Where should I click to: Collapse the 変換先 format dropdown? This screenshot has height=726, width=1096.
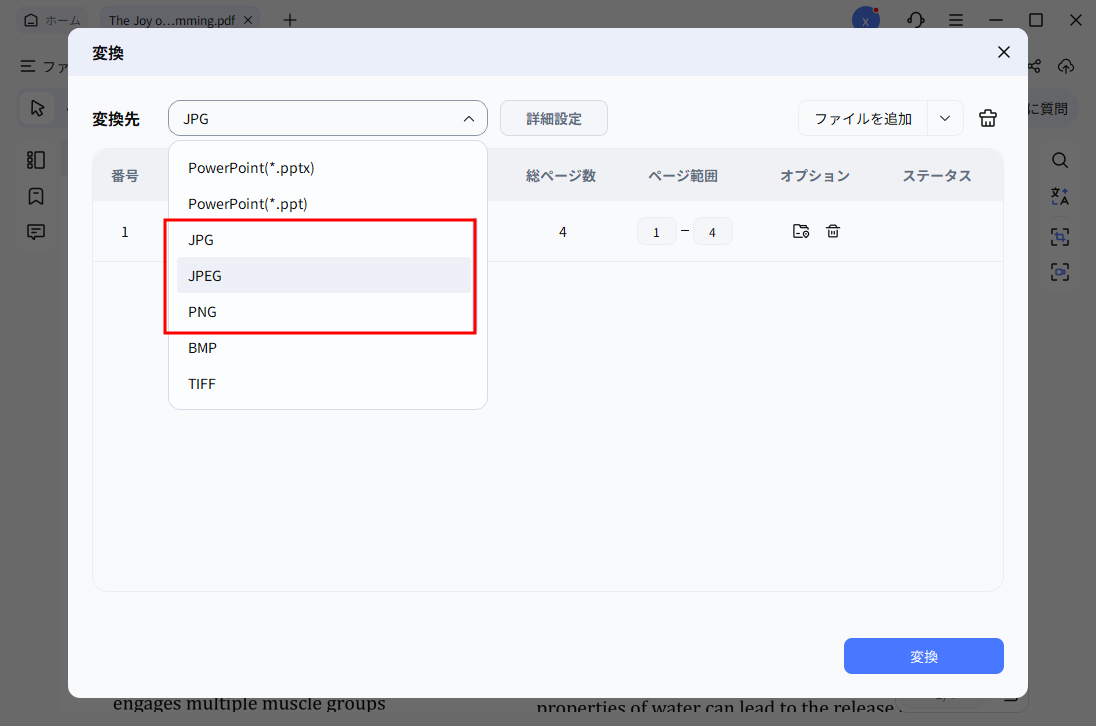[x=467, y=118]
